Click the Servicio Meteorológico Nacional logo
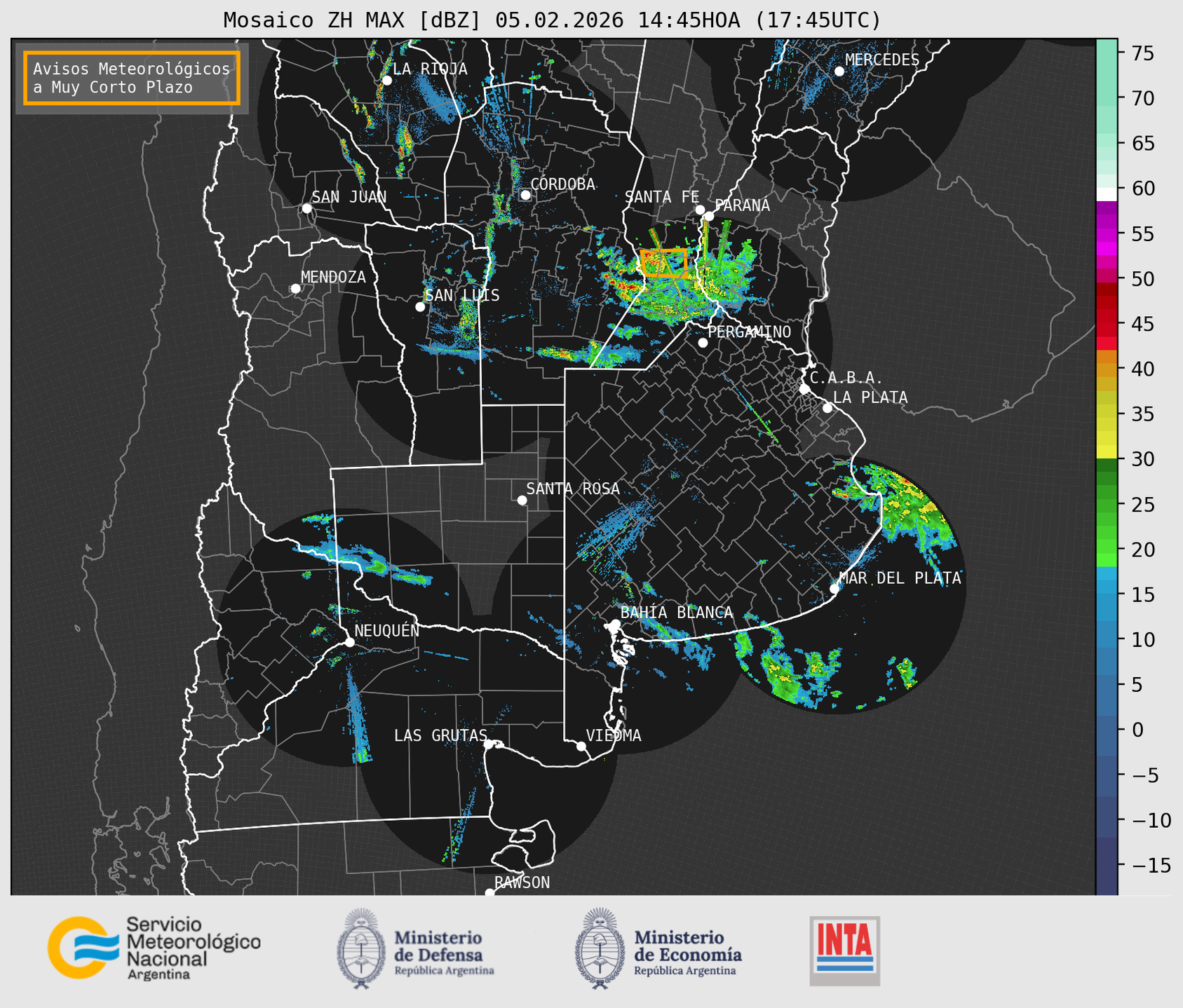The height and width of the screenshot is (1008, 1183). [154, 948]
